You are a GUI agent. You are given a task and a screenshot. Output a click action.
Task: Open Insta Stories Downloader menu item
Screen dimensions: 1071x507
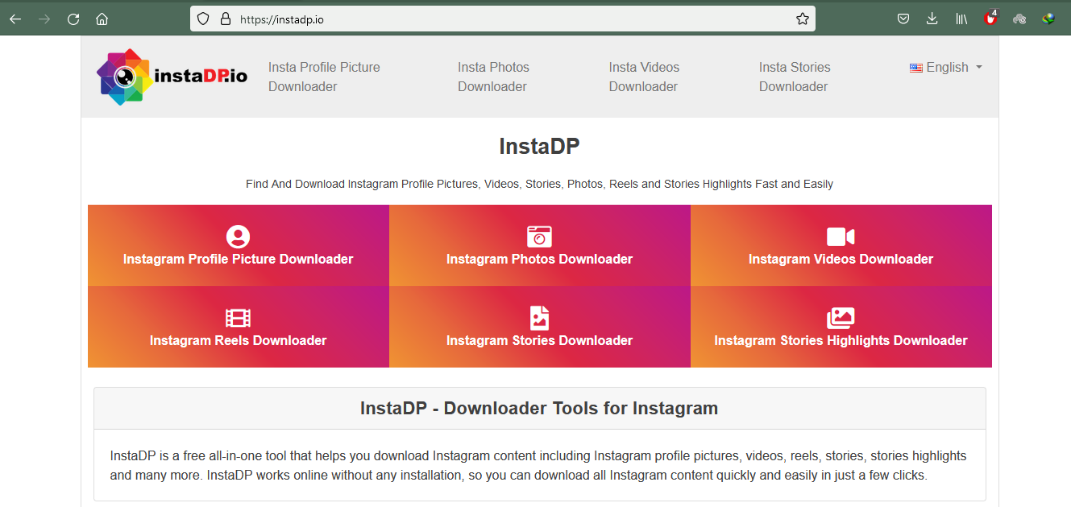(794, 77)
